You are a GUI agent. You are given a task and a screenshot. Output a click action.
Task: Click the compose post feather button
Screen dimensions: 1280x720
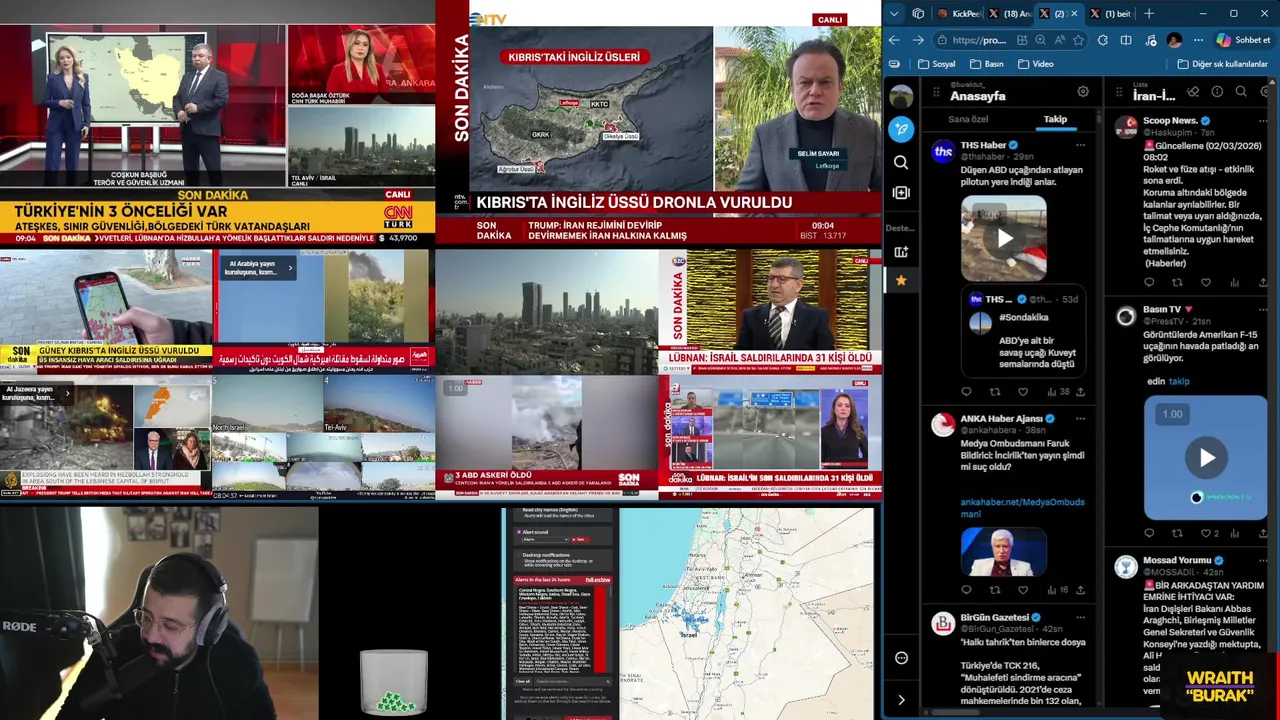(x=901, y=129)
